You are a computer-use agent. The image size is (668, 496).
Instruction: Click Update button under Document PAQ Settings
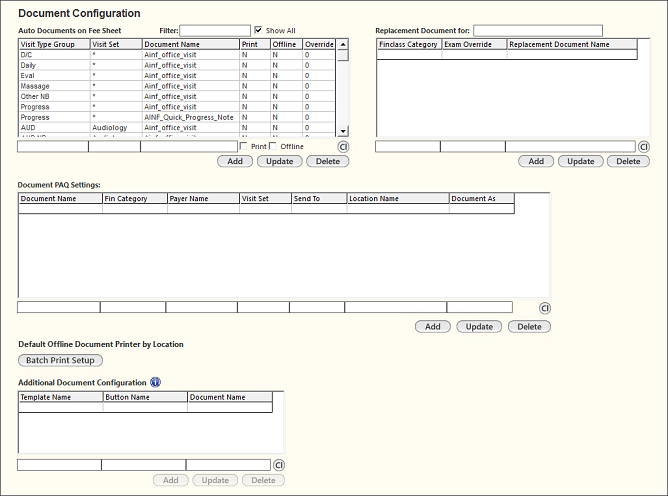pyautogui.click(x=479, y=327)
